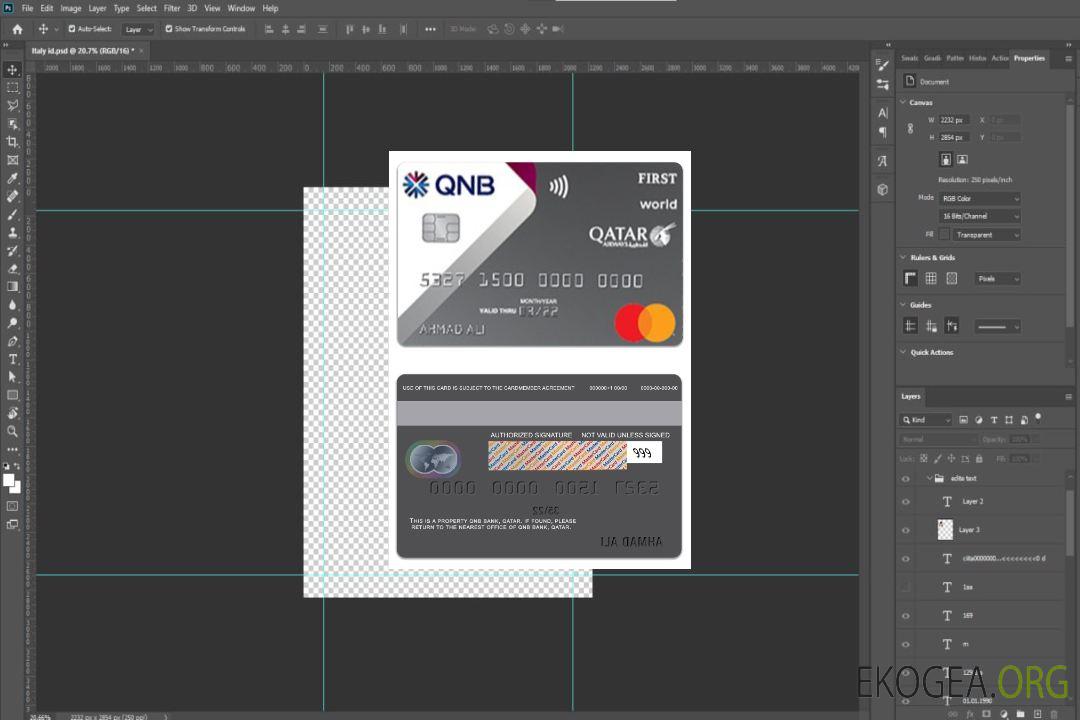Uncheck Show Transform Controls checkbox
Image resolution: width=1080 pixels, height=720 pixels.
tap(169, 29)
